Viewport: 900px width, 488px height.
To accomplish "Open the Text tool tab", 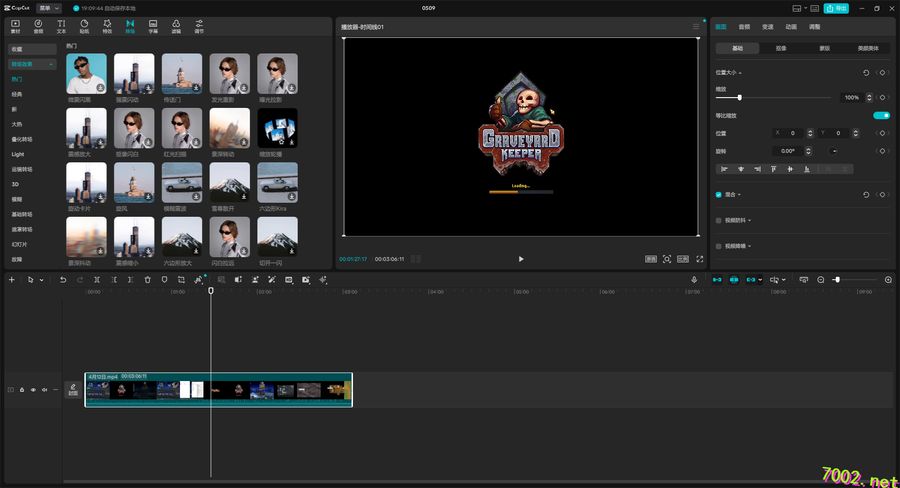I will [61, 26].
